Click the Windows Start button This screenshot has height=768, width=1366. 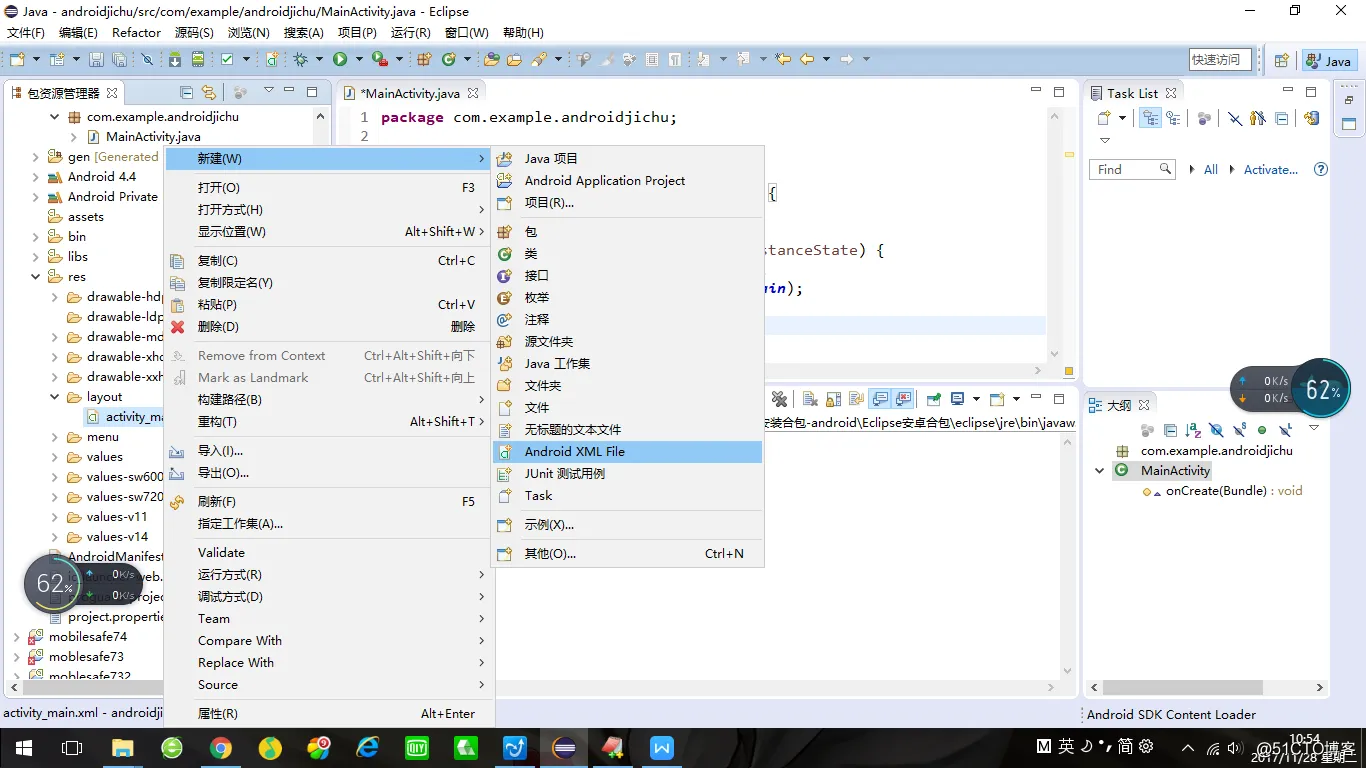click(x=23, y=748)
